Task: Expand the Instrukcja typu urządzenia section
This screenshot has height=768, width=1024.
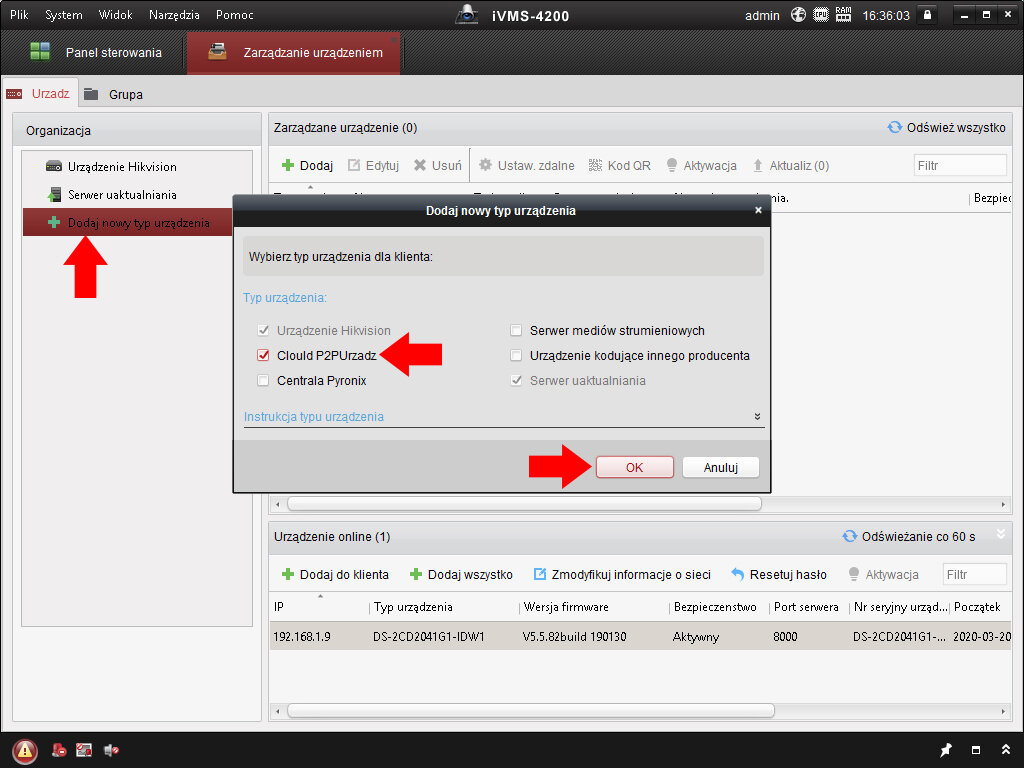Action: (x=757, y=417)
